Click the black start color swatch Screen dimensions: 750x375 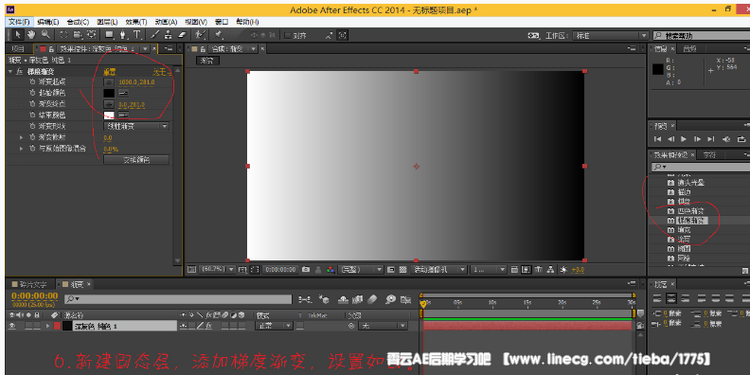[109, 93]
